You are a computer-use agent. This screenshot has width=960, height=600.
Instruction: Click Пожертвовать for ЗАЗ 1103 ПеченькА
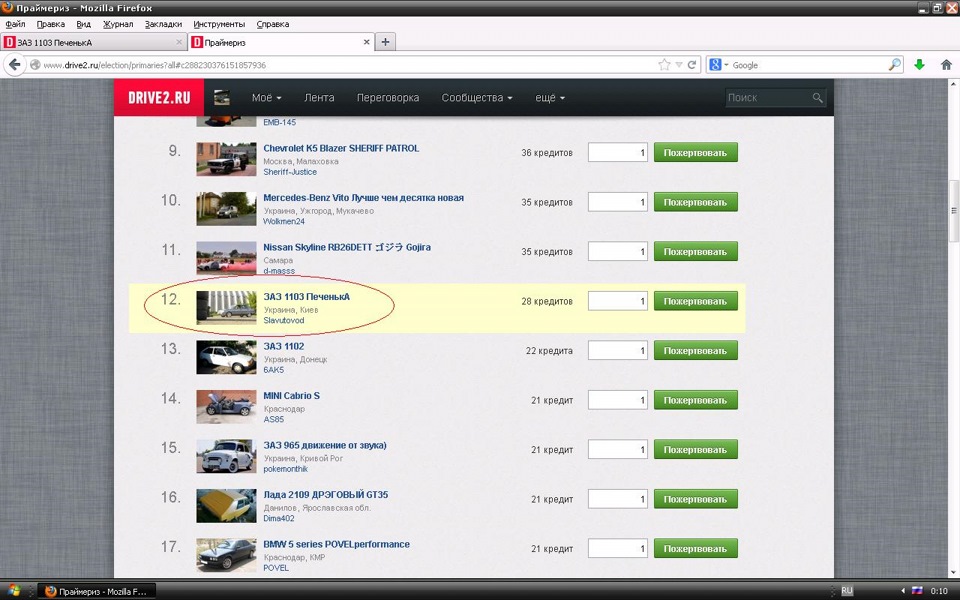pyautogui.click(x=696, y=301)
